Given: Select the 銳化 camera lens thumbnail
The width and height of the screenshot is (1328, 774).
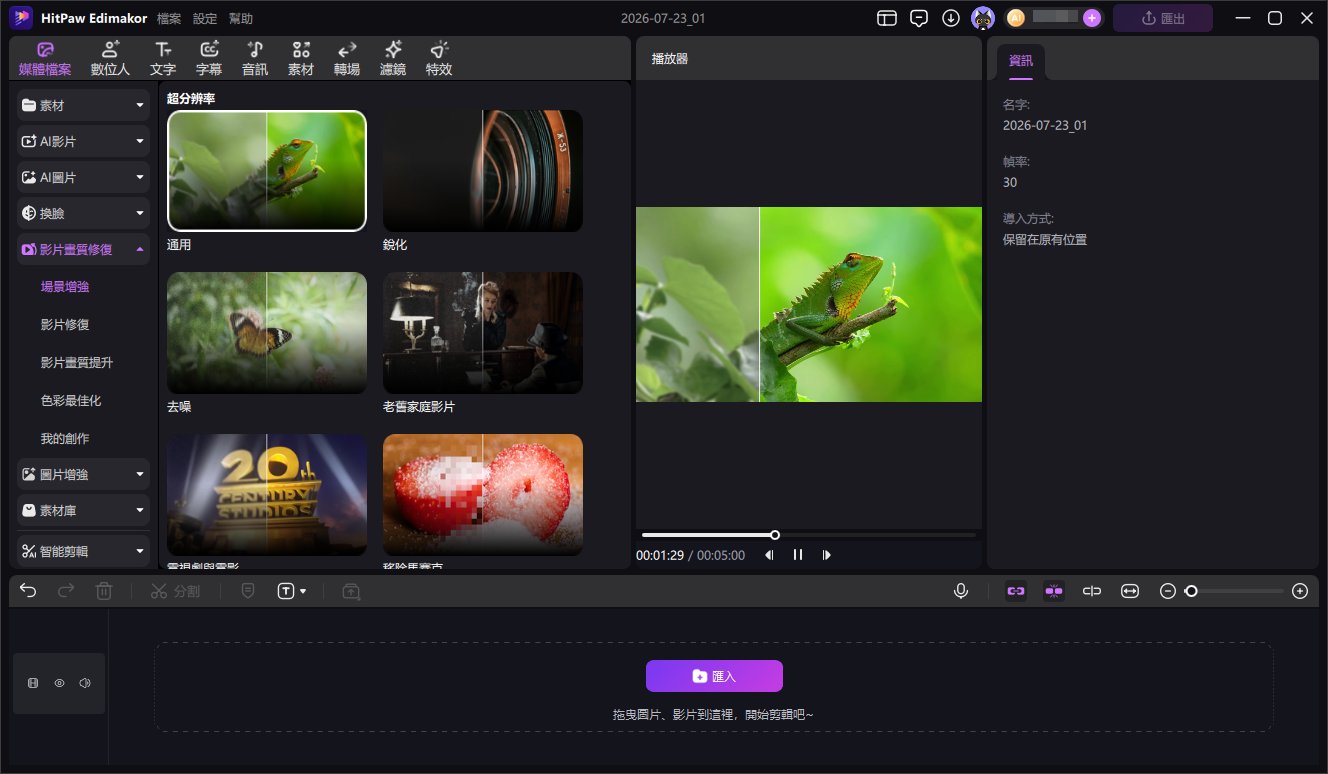Looking at the screenshot, I should pos(483,170).
